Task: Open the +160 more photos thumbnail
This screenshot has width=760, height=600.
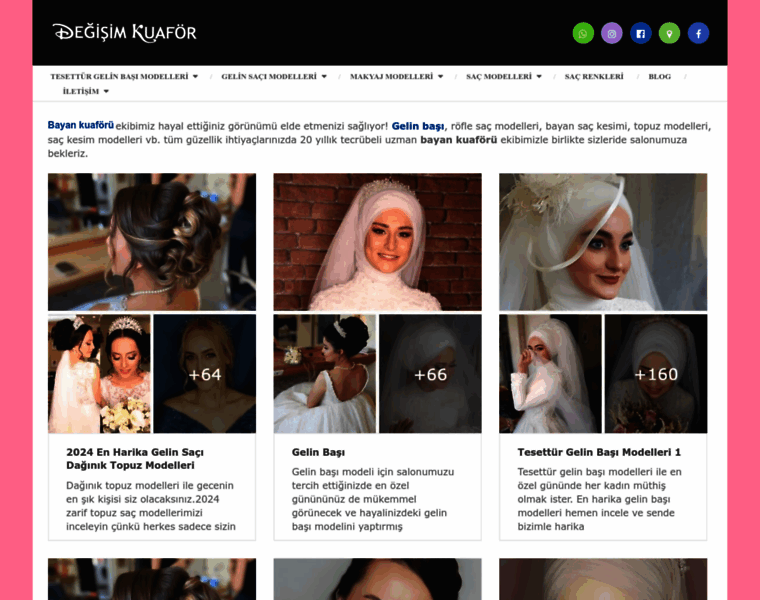Action: [656, 374]
